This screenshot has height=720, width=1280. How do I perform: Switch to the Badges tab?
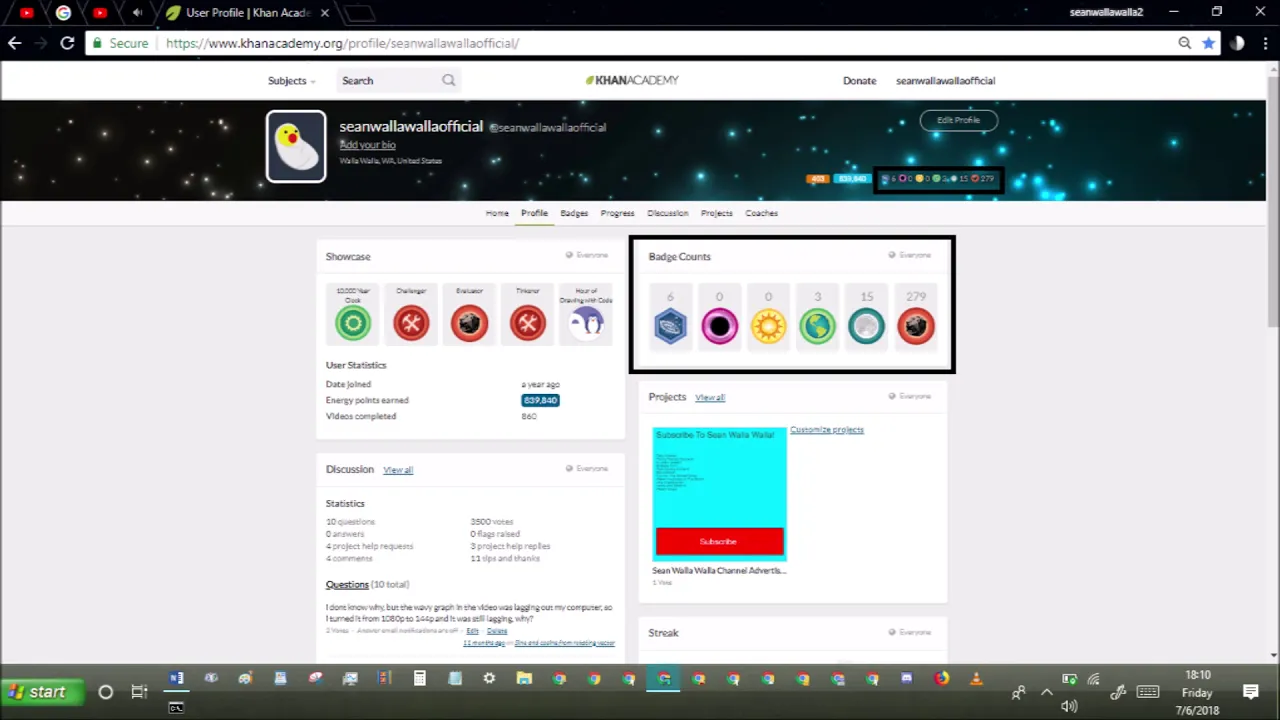pos(574,213)
